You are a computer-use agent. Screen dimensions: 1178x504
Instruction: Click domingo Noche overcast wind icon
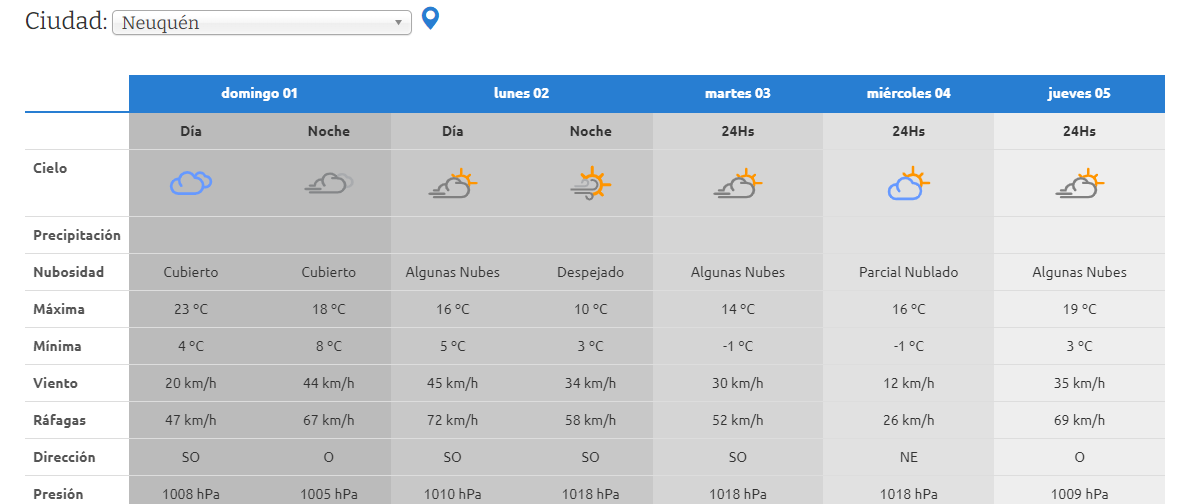pyautogui.click(x=329, y=183)
